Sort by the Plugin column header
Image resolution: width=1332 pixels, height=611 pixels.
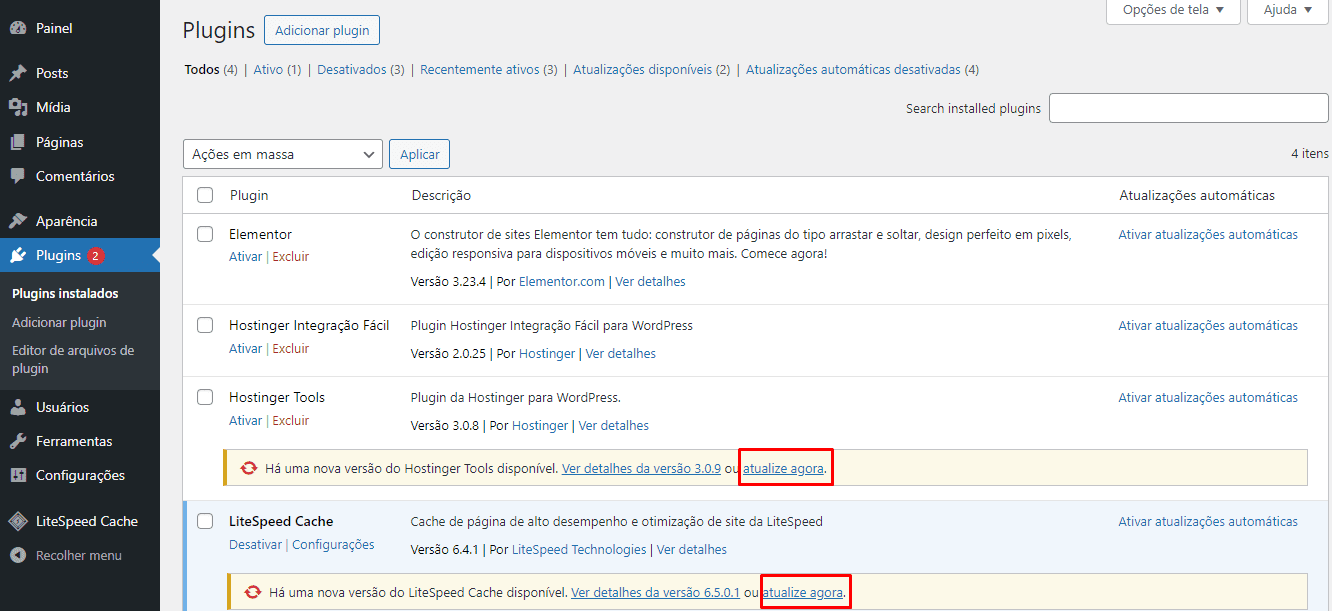point(249,195)
